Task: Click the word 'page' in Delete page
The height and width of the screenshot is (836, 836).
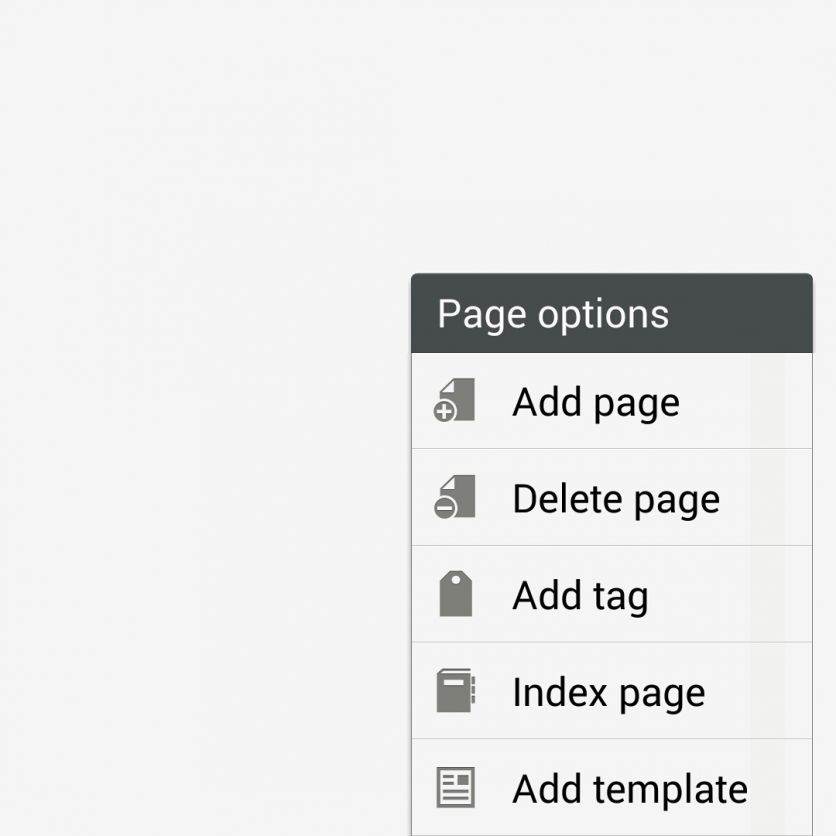Action: [677, 500]
